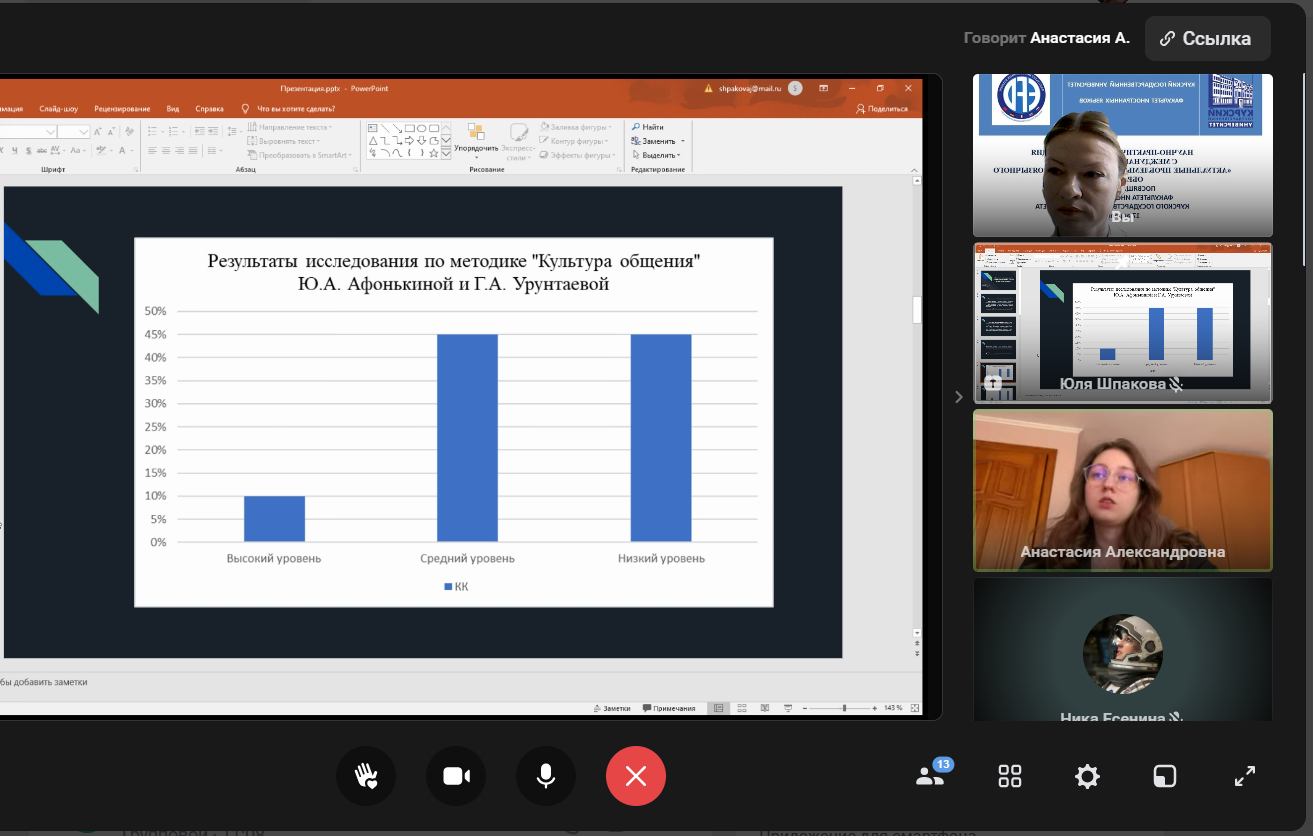Mute the microphone
The height and width of the screenshot is (836, 1313).
point(546,776)
